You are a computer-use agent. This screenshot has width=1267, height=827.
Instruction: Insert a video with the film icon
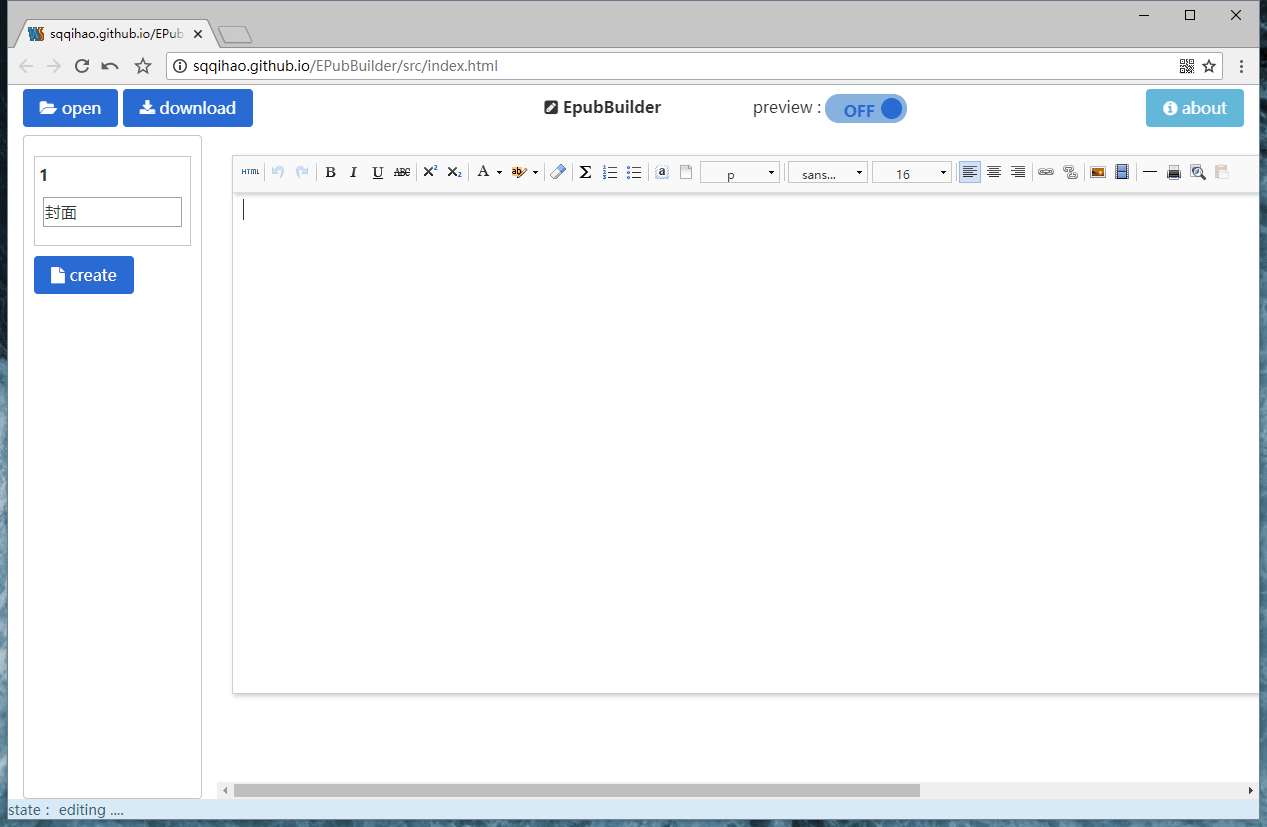[x=1121, y=171]
